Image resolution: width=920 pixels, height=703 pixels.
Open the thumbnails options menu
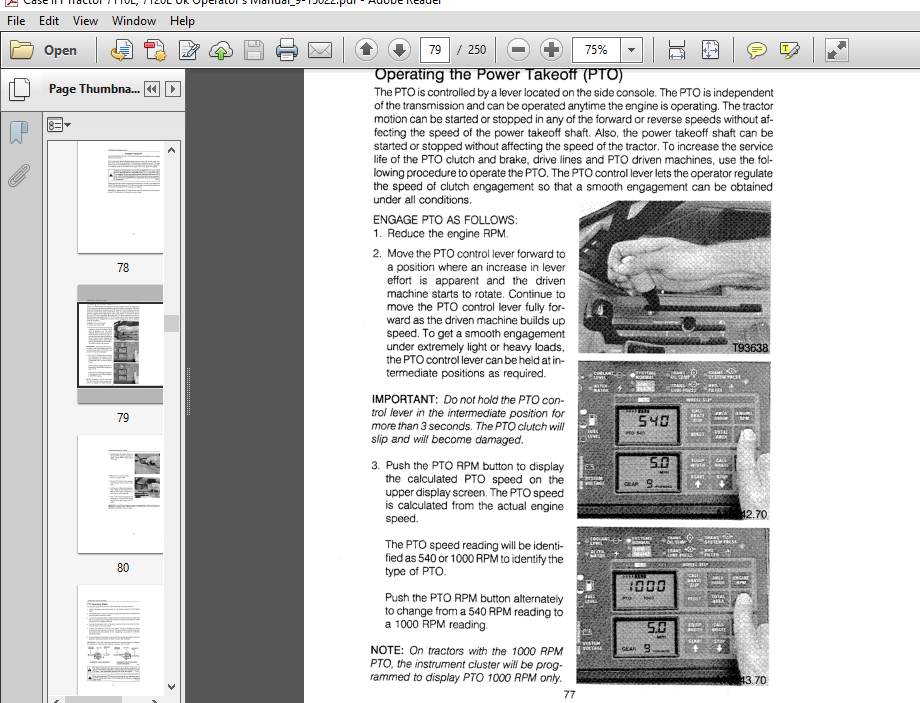pyautogui.click(x=59, y=125)
